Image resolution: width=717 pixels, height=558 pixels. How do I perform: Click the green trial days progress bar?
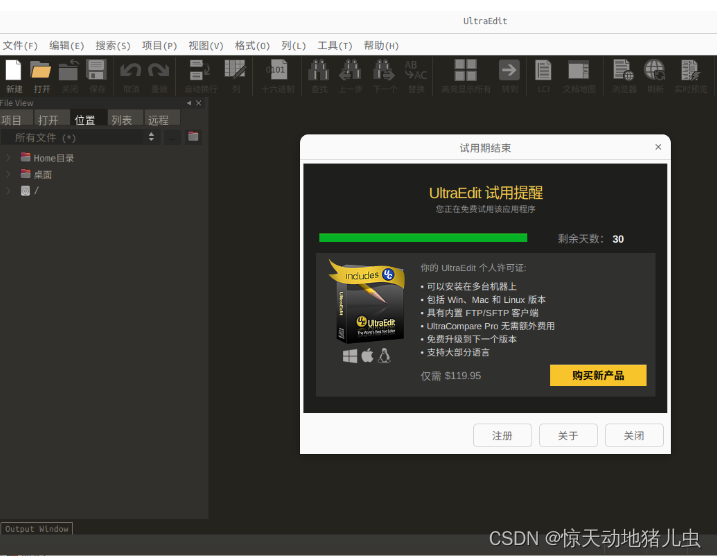point(423,238)
